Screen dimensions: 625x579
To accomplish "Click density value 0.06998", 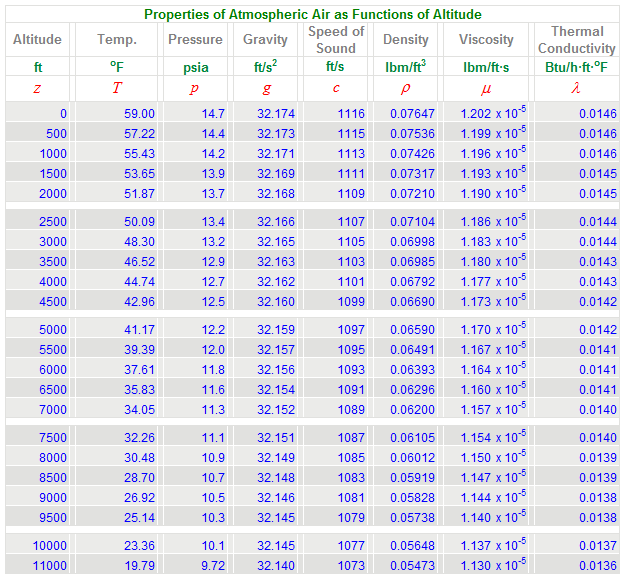I will tap(412, 241).
